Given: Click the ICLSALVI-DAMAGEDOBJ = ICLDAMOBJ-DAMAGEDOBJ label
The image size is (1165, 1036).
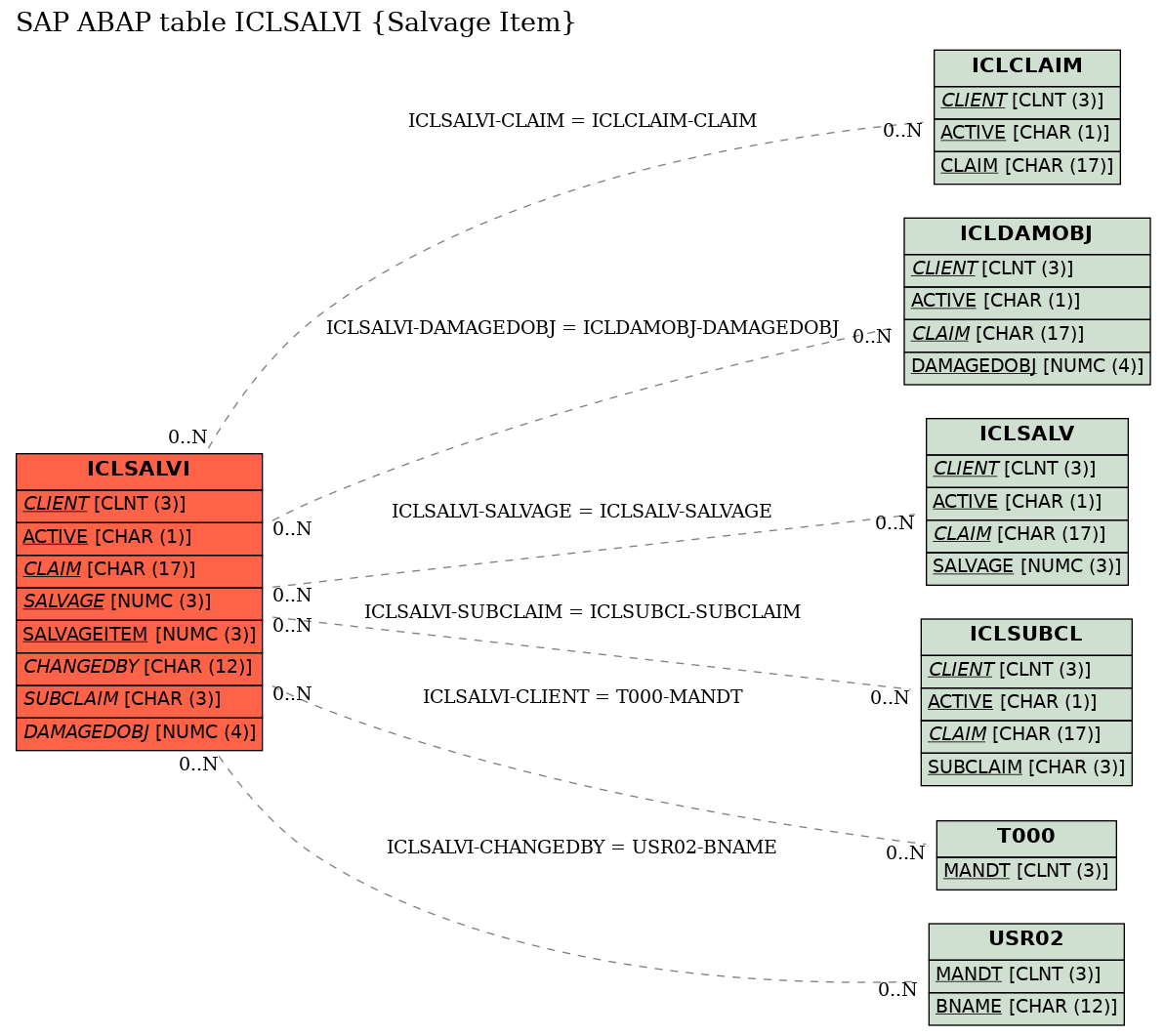Looking at the screenshot, I should 582,327.
